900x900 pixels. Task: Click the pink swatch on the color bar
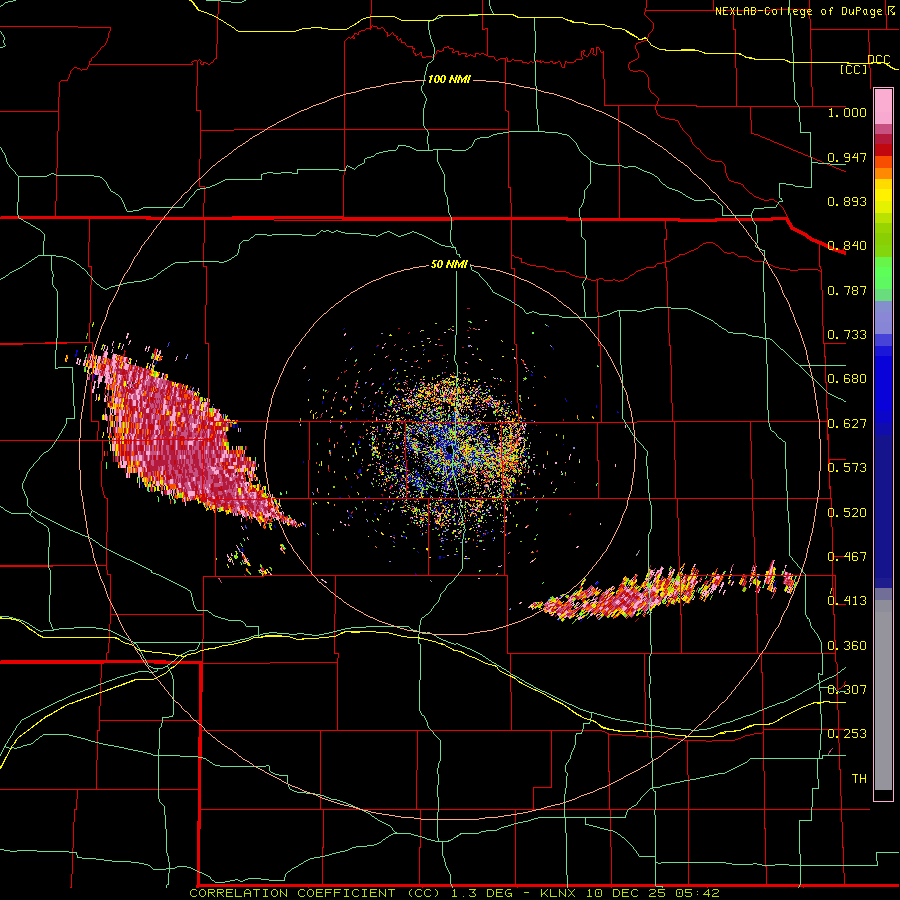click(883, 107)
